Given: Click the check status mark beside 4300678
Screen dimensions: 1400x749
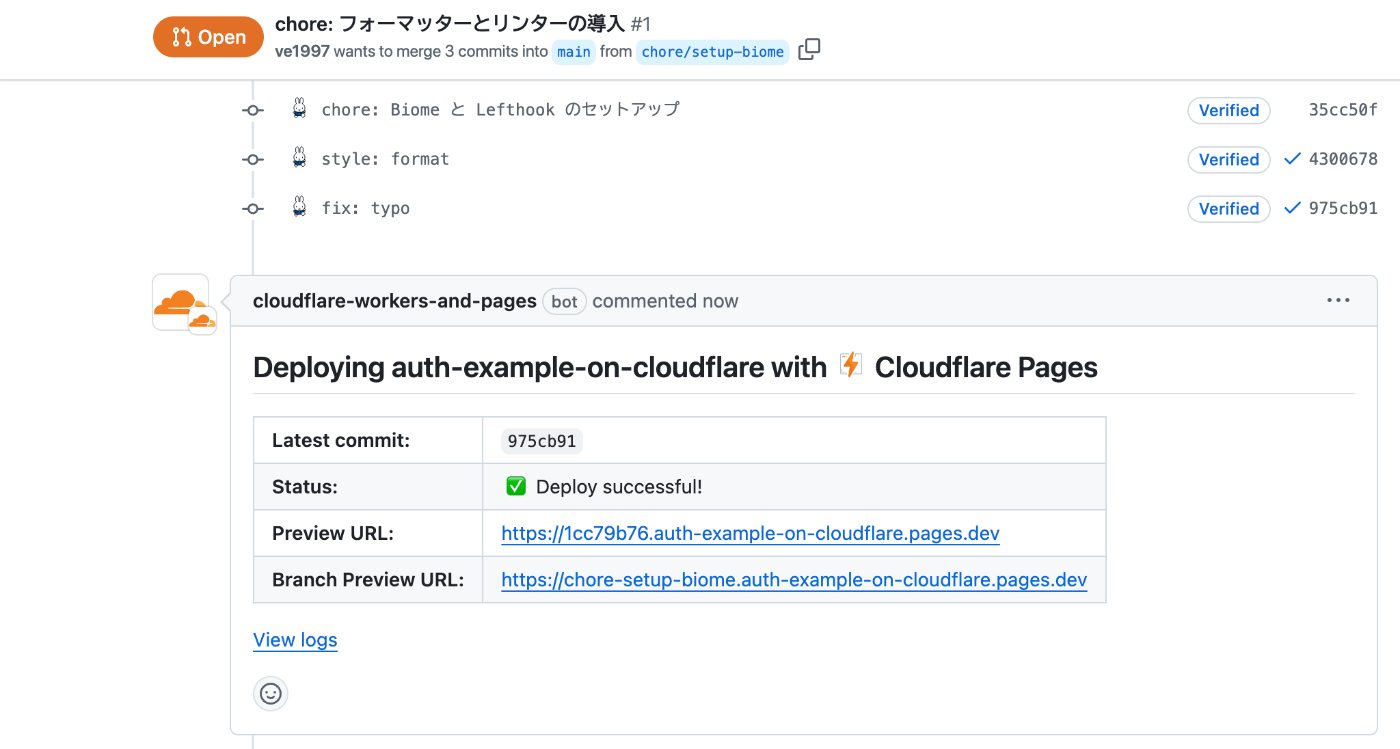Looking at the screenshot, I should (x=1292, y=159).
